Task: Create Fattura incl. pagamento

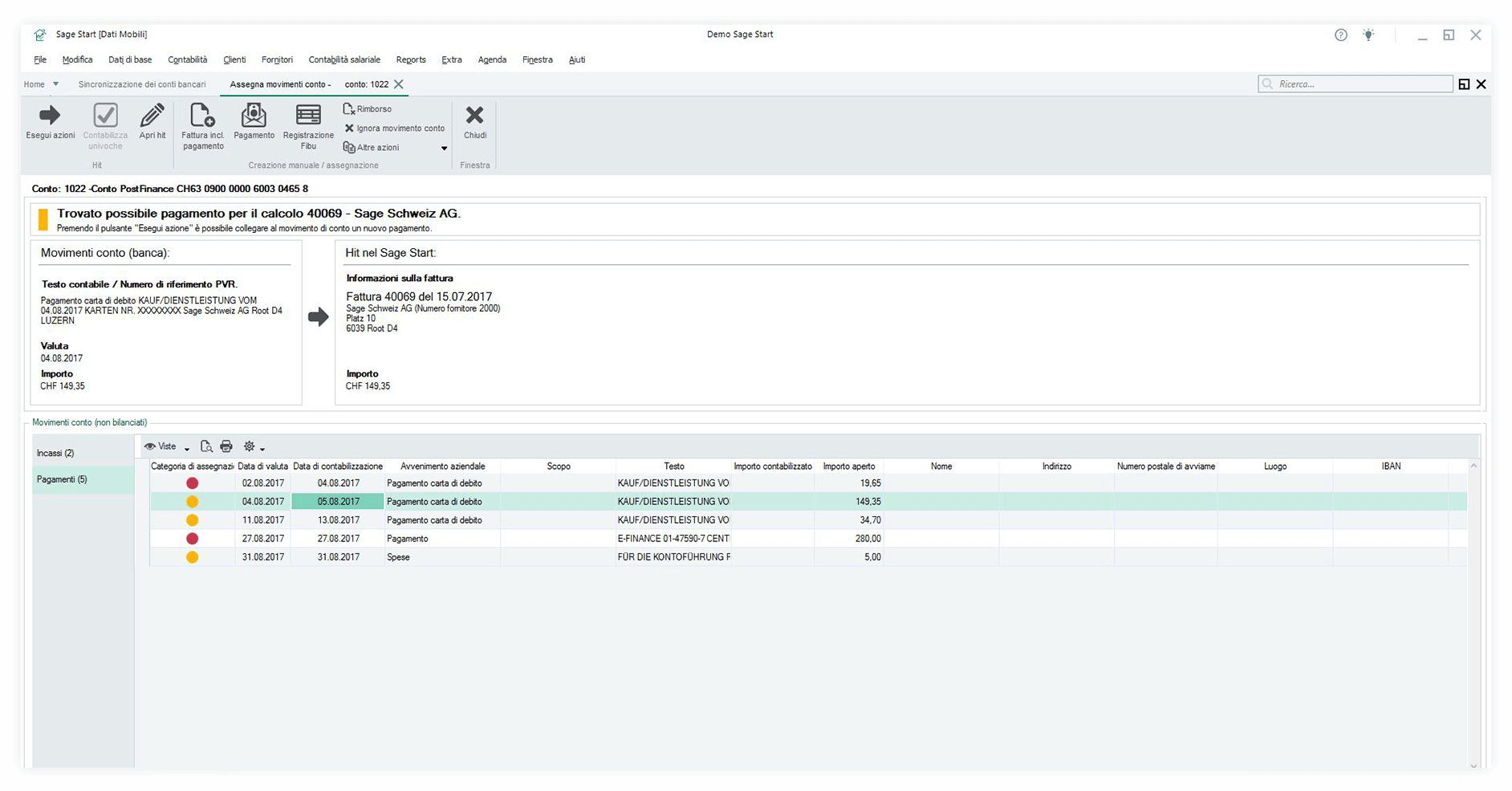Action: [202, 127]
